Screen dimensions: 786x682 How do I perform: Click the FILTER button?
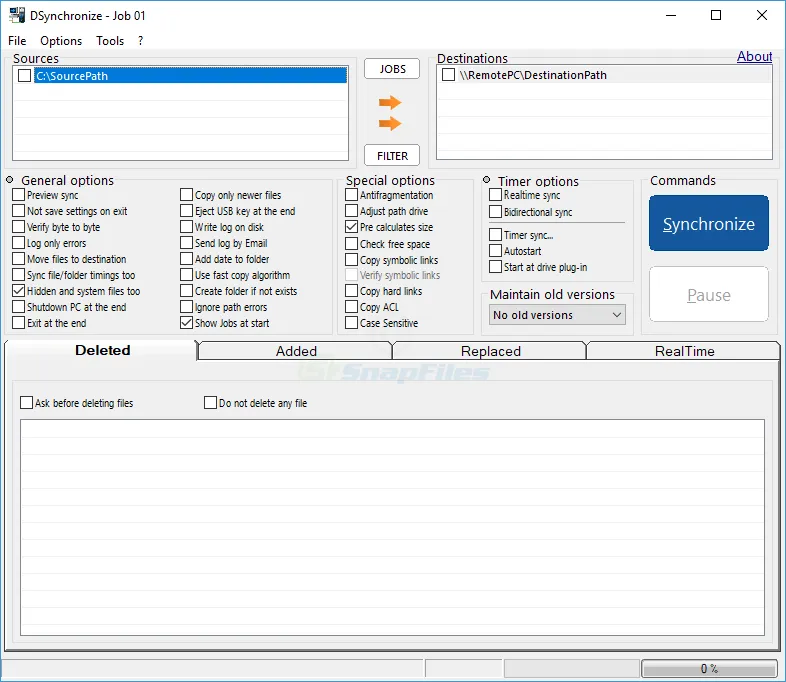tap(392, 156)
